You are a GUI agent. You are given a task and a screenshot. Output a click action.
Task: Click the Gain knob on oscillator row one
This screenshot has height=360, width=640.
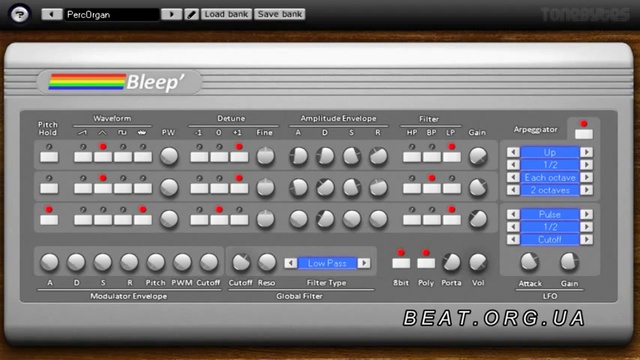pos(478,156)
